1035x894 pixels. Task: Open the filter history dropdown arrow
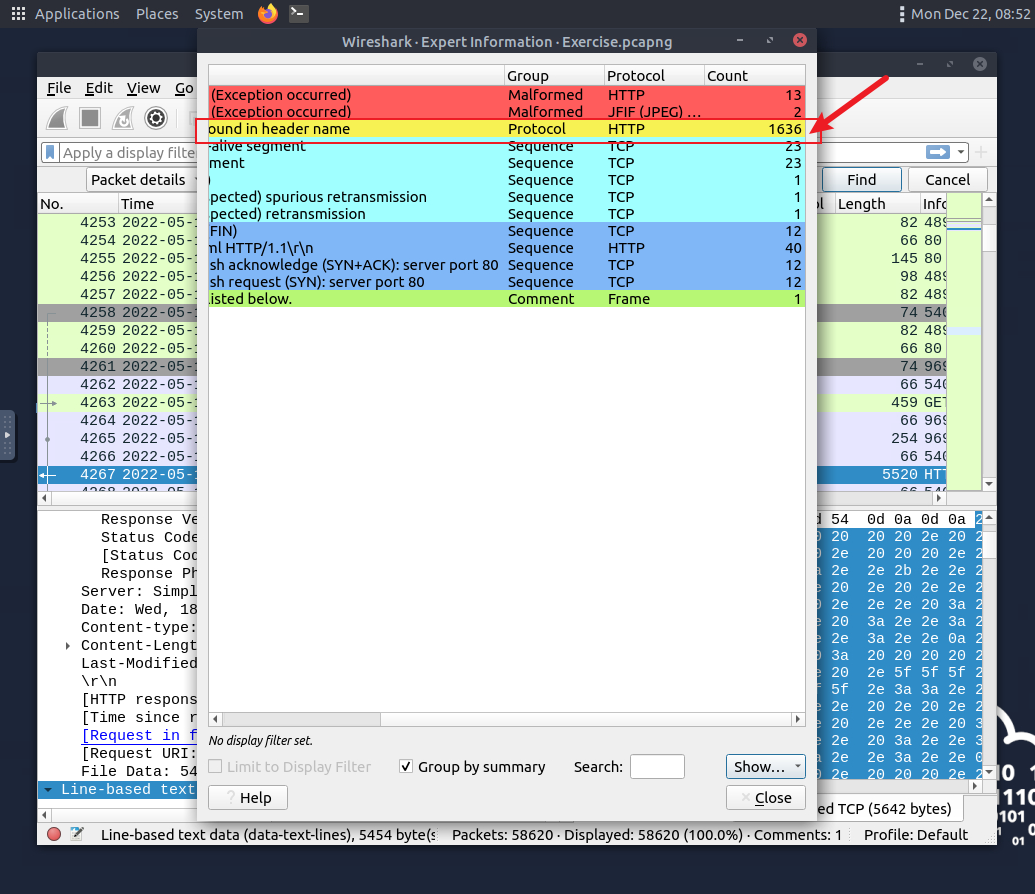[960, 153]
